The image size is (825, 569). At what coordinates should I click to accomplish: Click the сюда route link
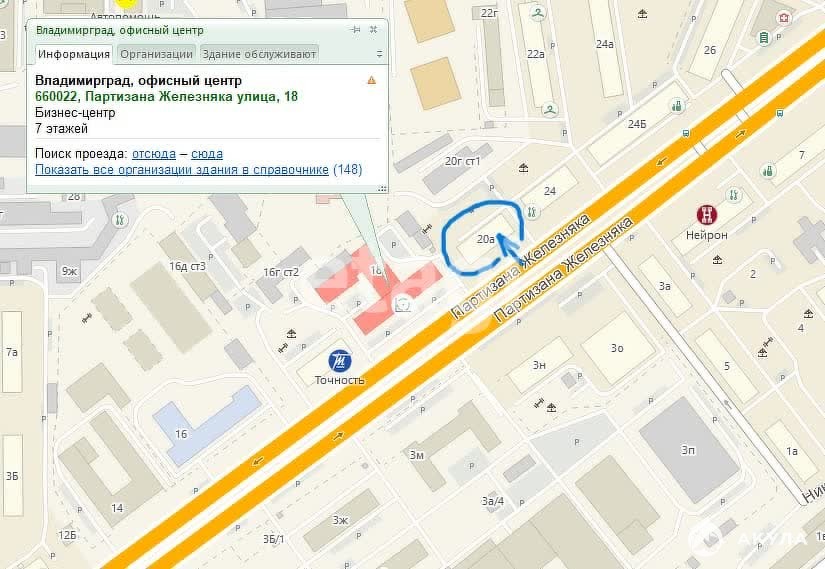pos(207,154)
